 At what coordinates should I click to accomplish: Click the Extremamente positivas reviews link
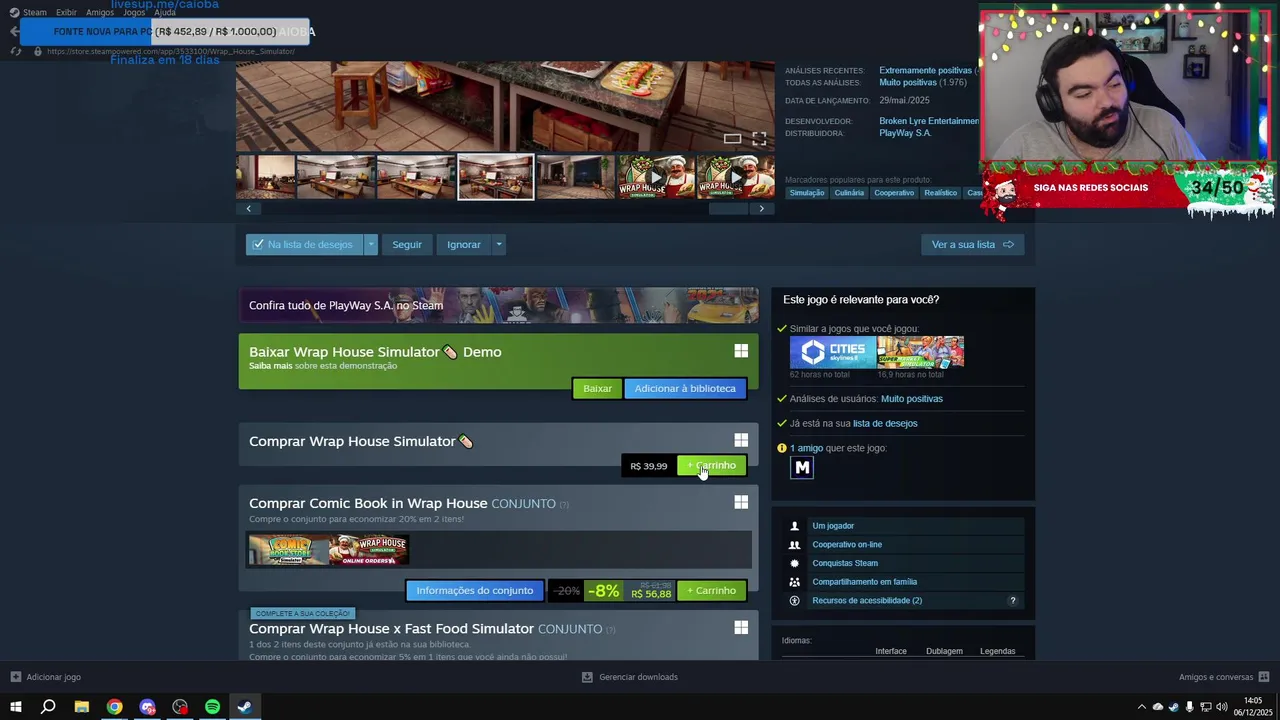pos(925,70)
